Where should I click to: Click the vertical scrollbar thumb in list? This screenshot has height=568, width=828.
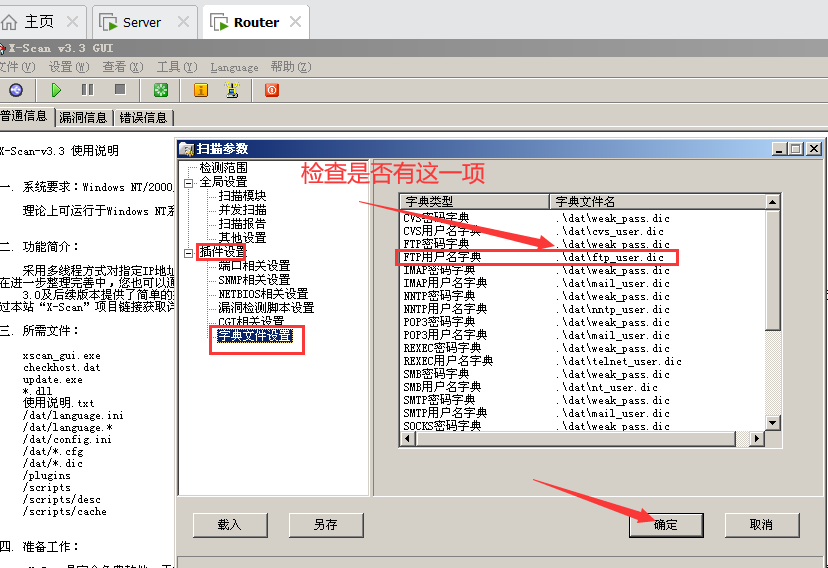click(x=773, y=270)
